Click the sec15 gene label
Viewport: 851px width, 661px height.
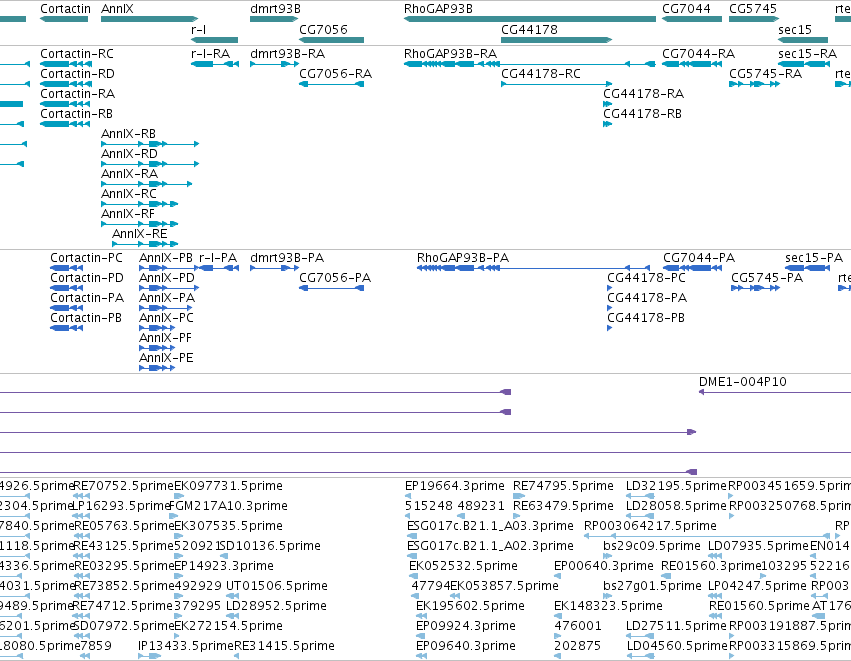[795, 29]
